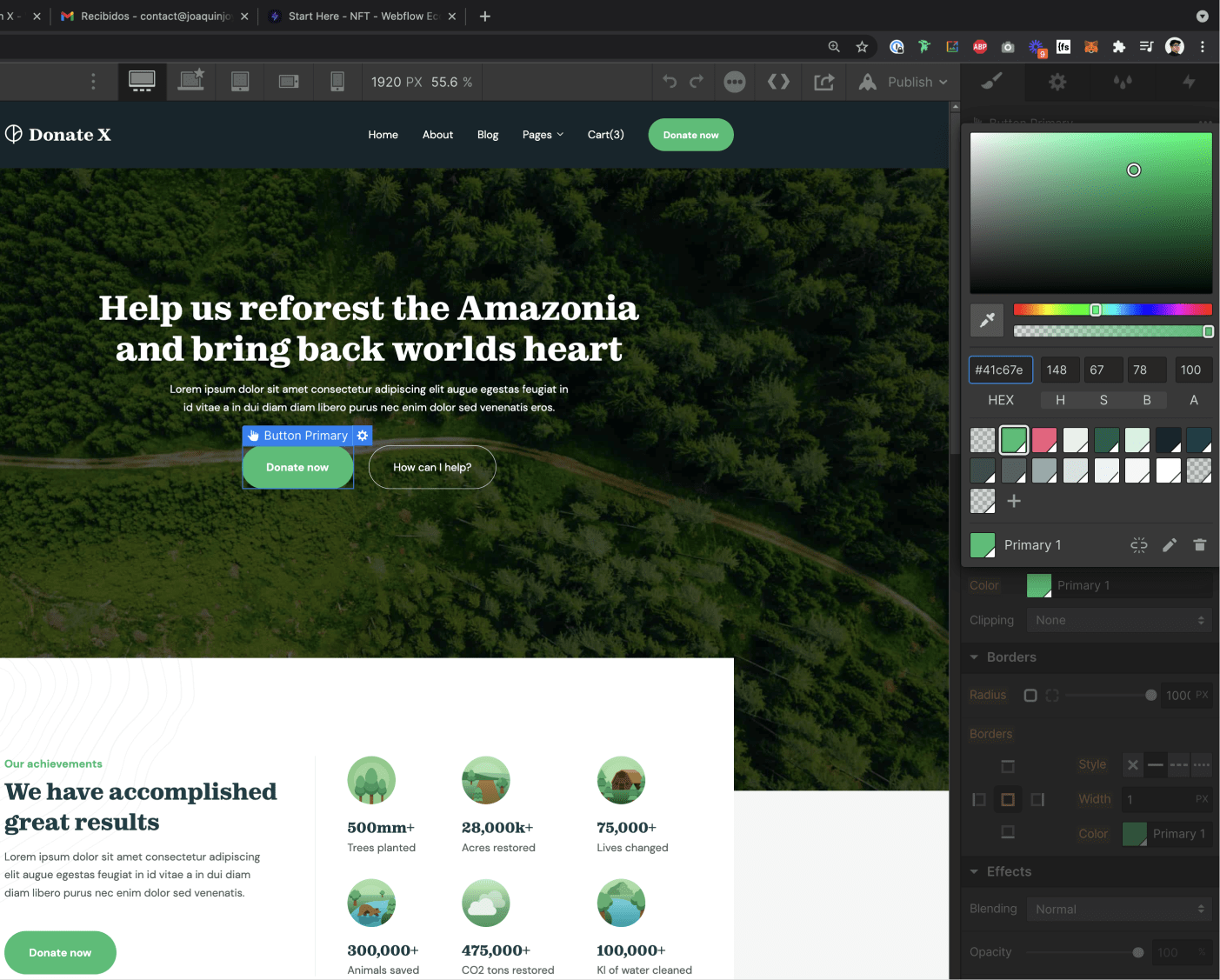Open the Element Settings gear panel
Image resolution: width=1220 pixels, height=980 pixels.
click(1057, 82)
